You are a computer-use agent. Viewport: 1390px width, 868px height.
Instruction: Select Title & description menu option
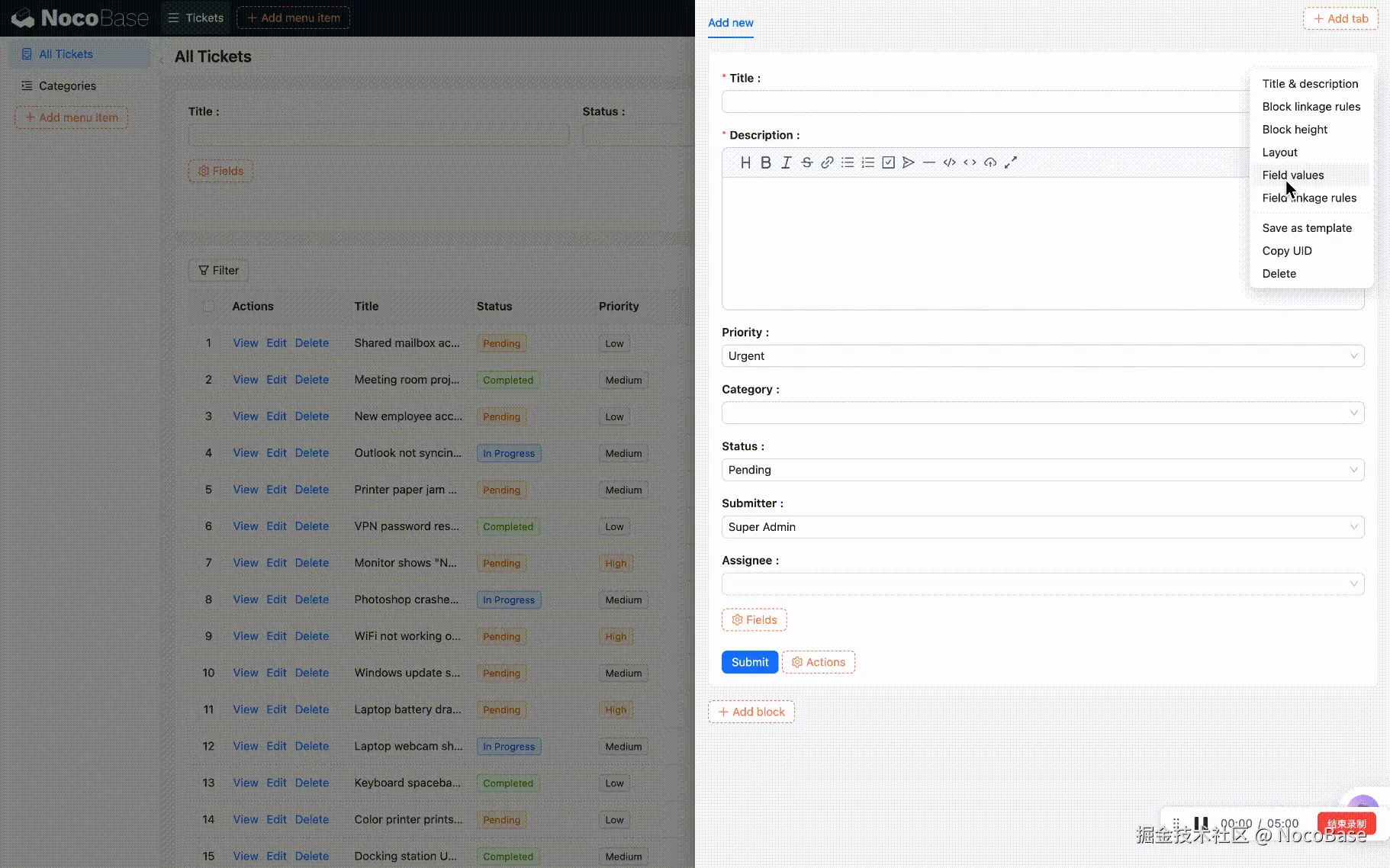[1310, 84]
